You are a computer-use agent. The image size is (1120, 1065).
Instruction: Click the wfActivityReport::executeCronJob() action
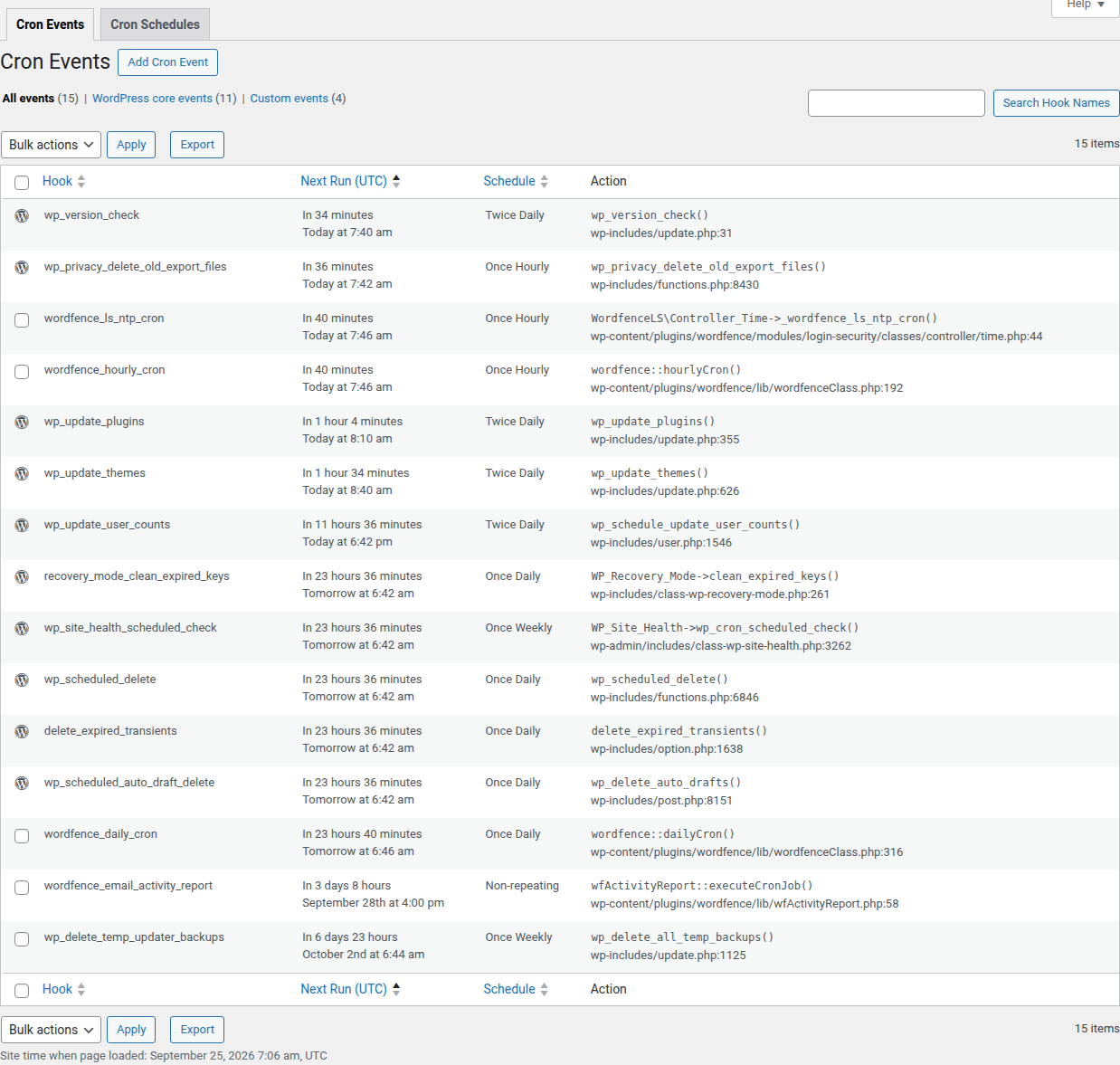pos(702,886)
